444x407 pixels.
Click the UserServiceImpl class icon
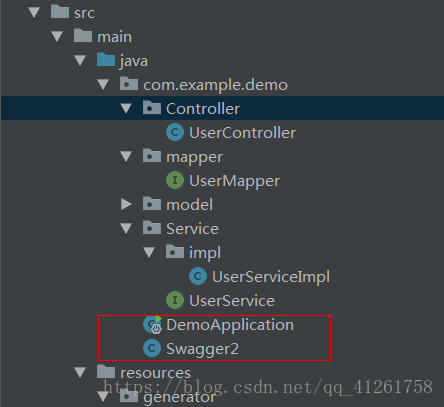click(x=198, y=276)
